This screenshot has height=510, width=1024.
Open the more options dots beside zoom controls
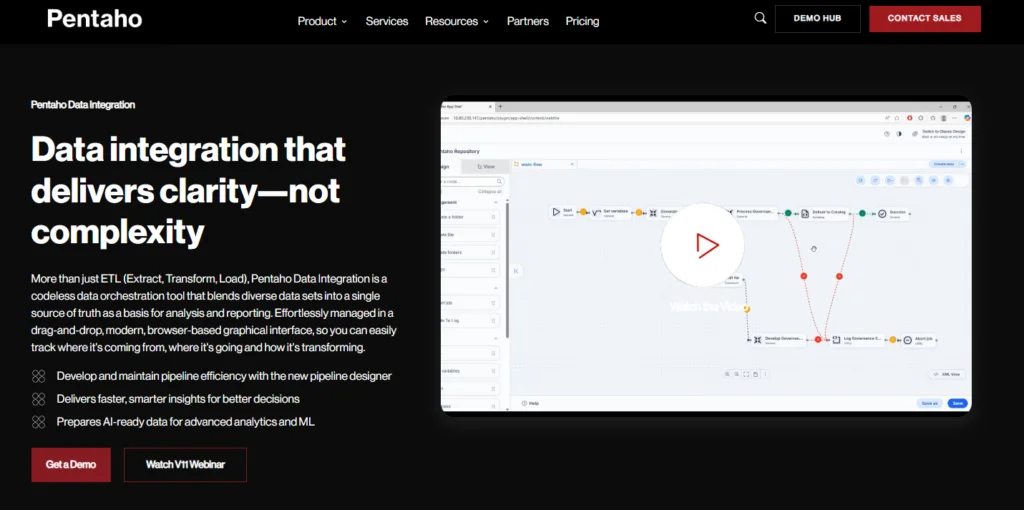coord(765,374)
